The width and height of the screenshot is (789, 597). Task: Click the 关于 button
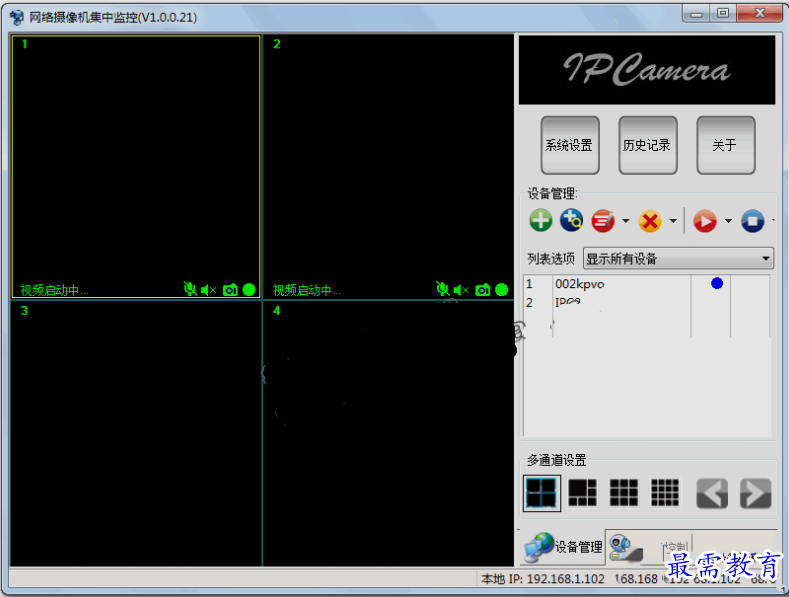(726, 145)
